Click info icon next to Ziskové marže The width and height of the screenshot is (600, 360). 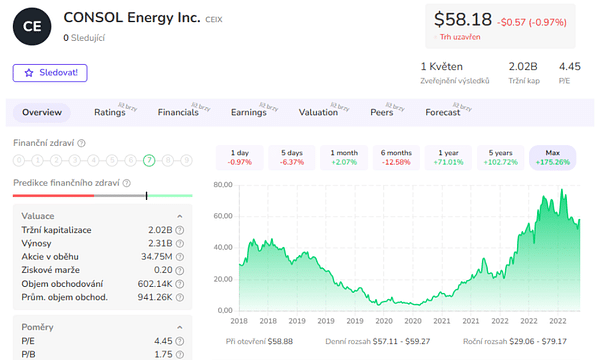tap(179, 270)
